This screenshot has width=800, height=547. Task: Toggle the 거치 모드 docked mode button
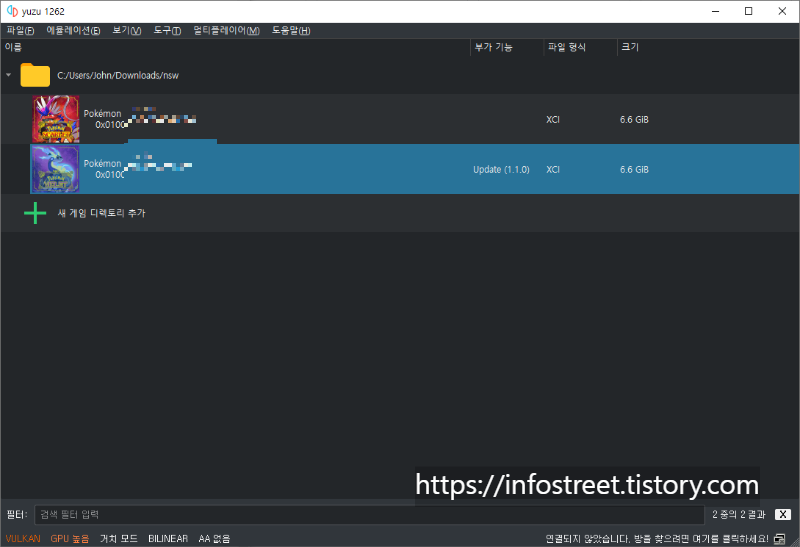click(x=118, y=539)
